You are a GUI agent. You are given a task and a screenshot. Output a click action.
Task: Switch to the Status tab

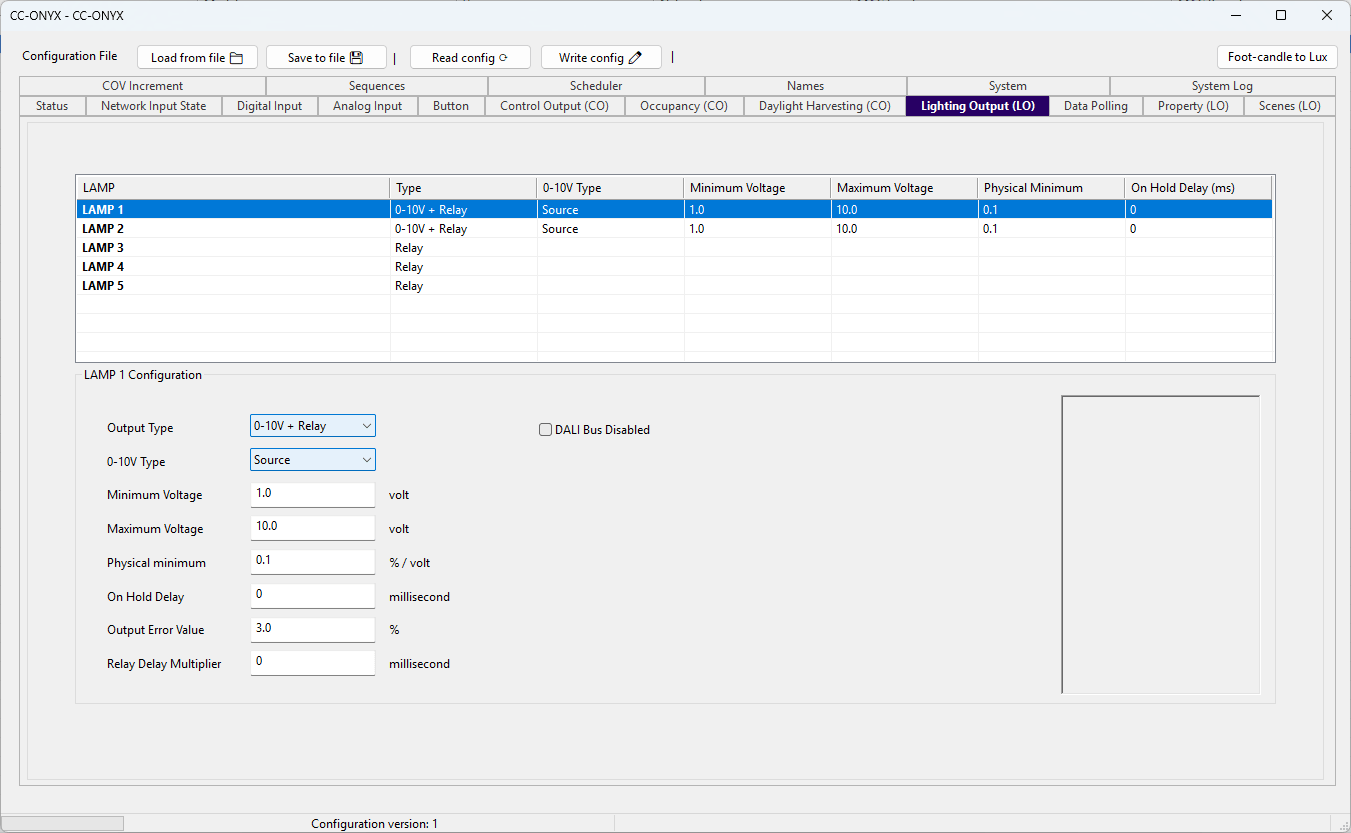point(52,106)
